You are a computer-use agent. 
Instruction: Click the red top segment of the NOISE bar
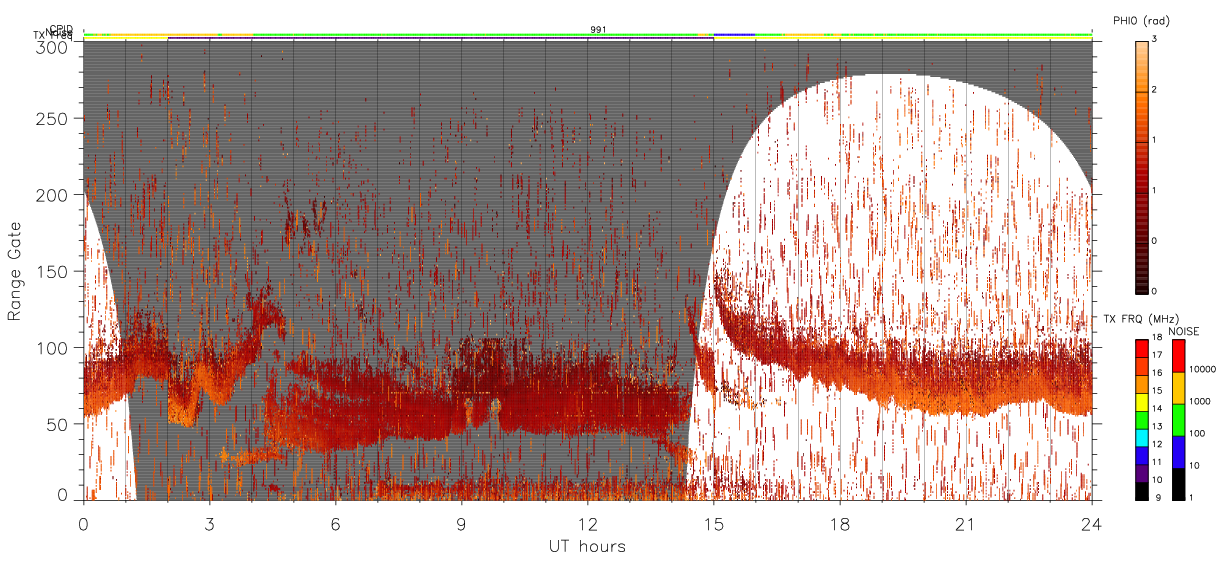pyautogui.click(x=1179, y=356)
